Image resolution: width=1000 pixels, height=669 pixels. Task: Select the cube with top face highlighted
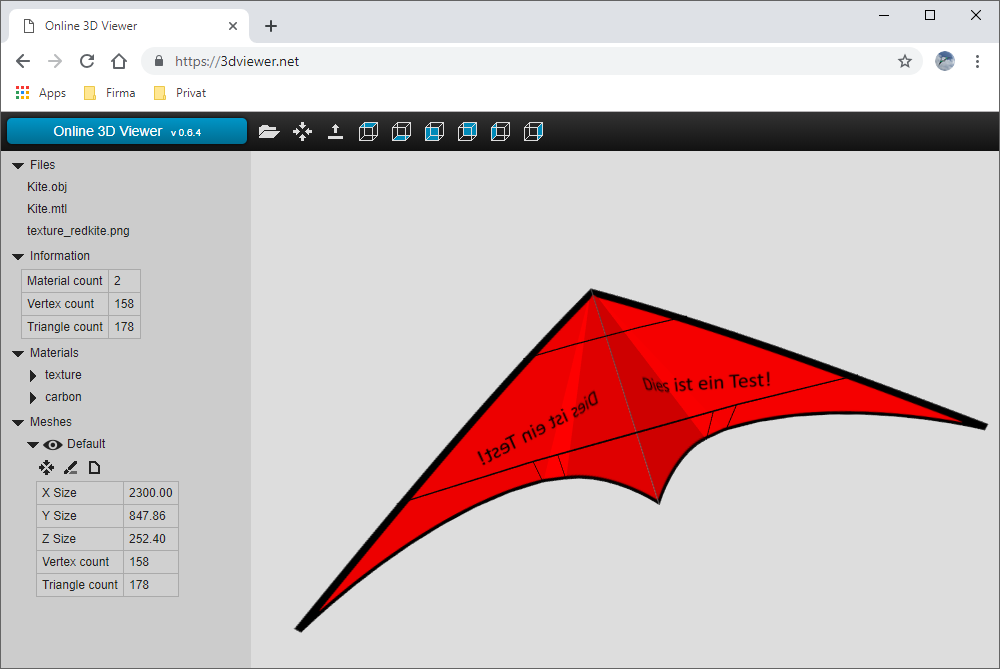(368, 131)
